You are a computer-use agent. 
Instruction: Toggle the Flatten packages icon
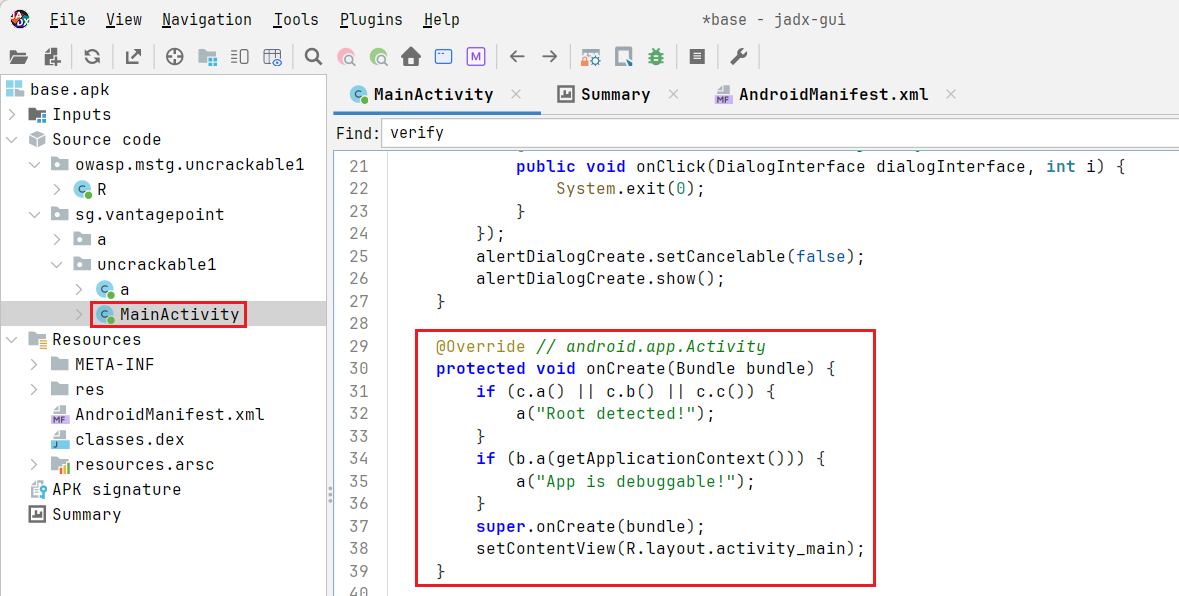click(x=208, y=57)
